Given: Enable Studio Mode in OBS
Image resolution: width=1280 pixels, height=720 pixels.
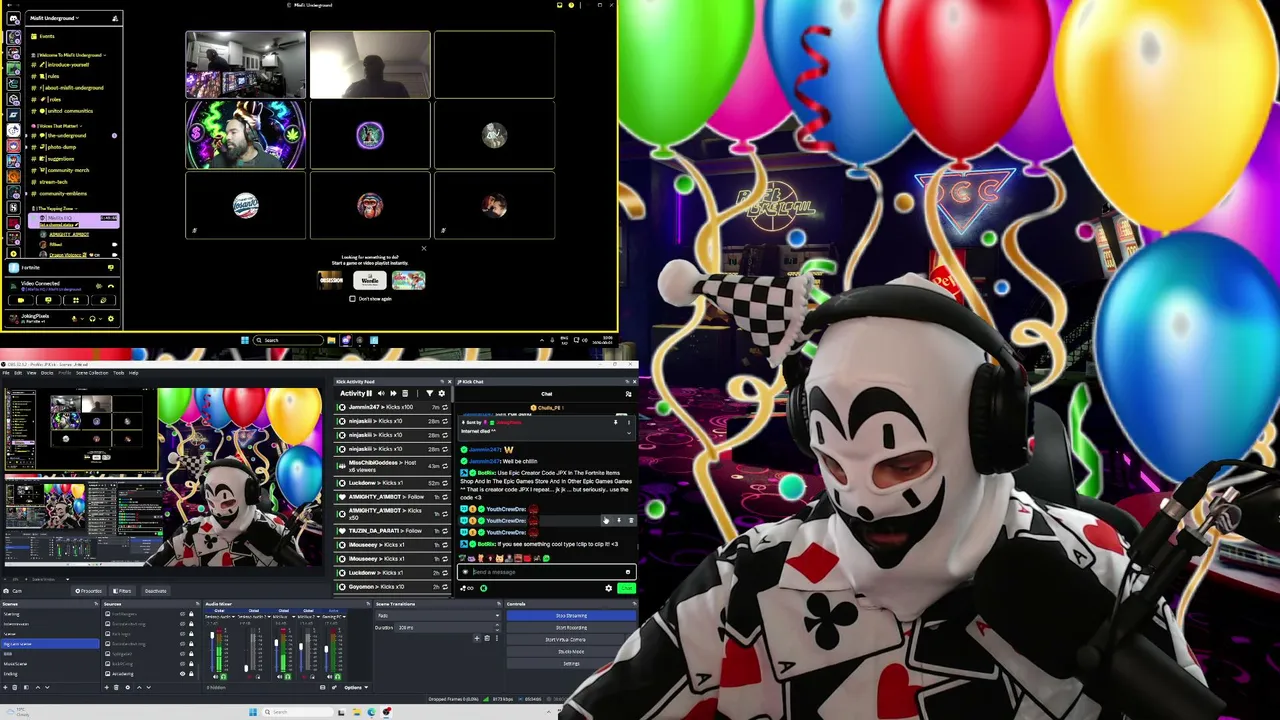Looking at the screenshot, I should (x=571, y=652).
